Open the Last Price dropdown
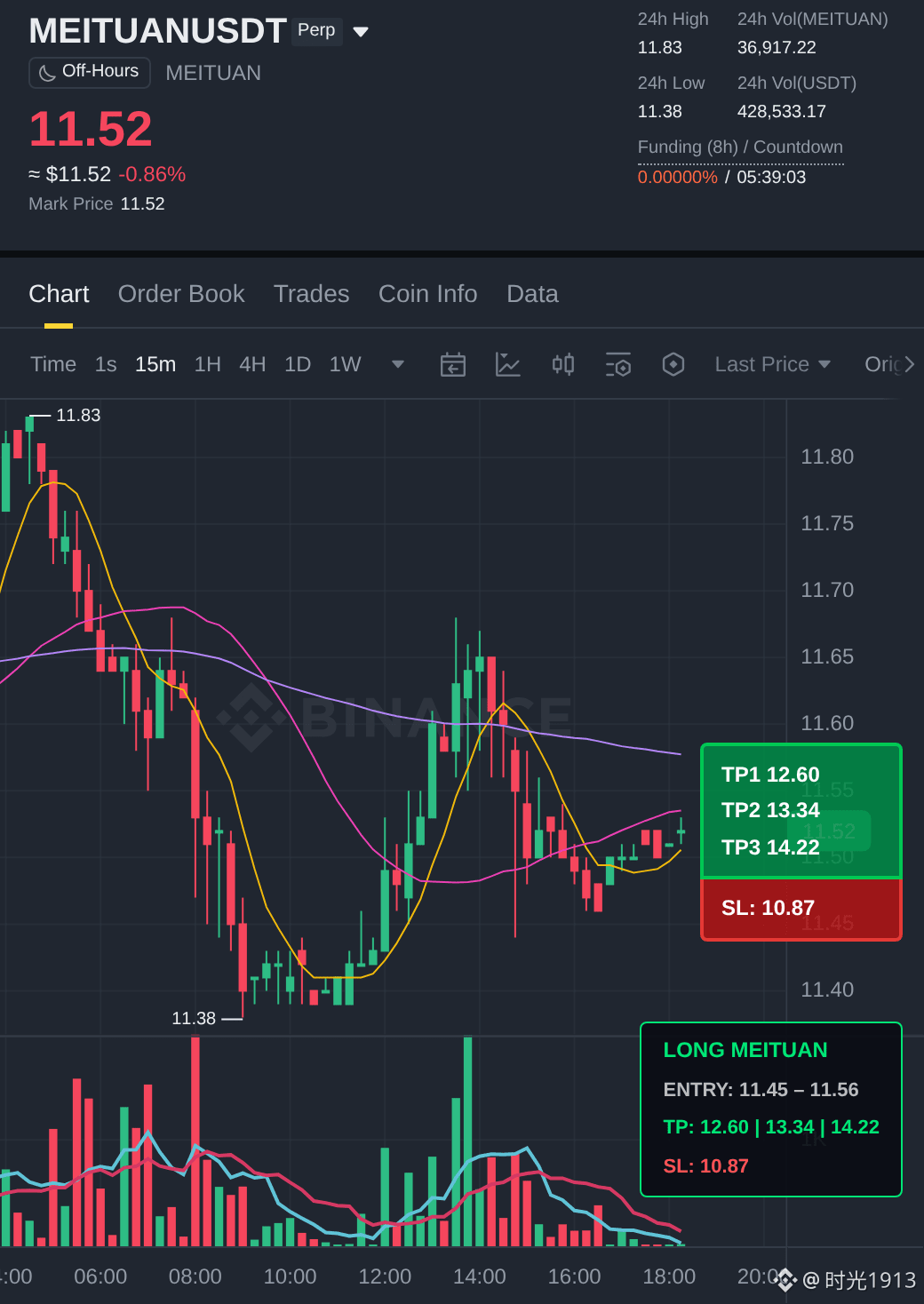The height and width of the screenshot is (1304, 924). tap(773, 364)
